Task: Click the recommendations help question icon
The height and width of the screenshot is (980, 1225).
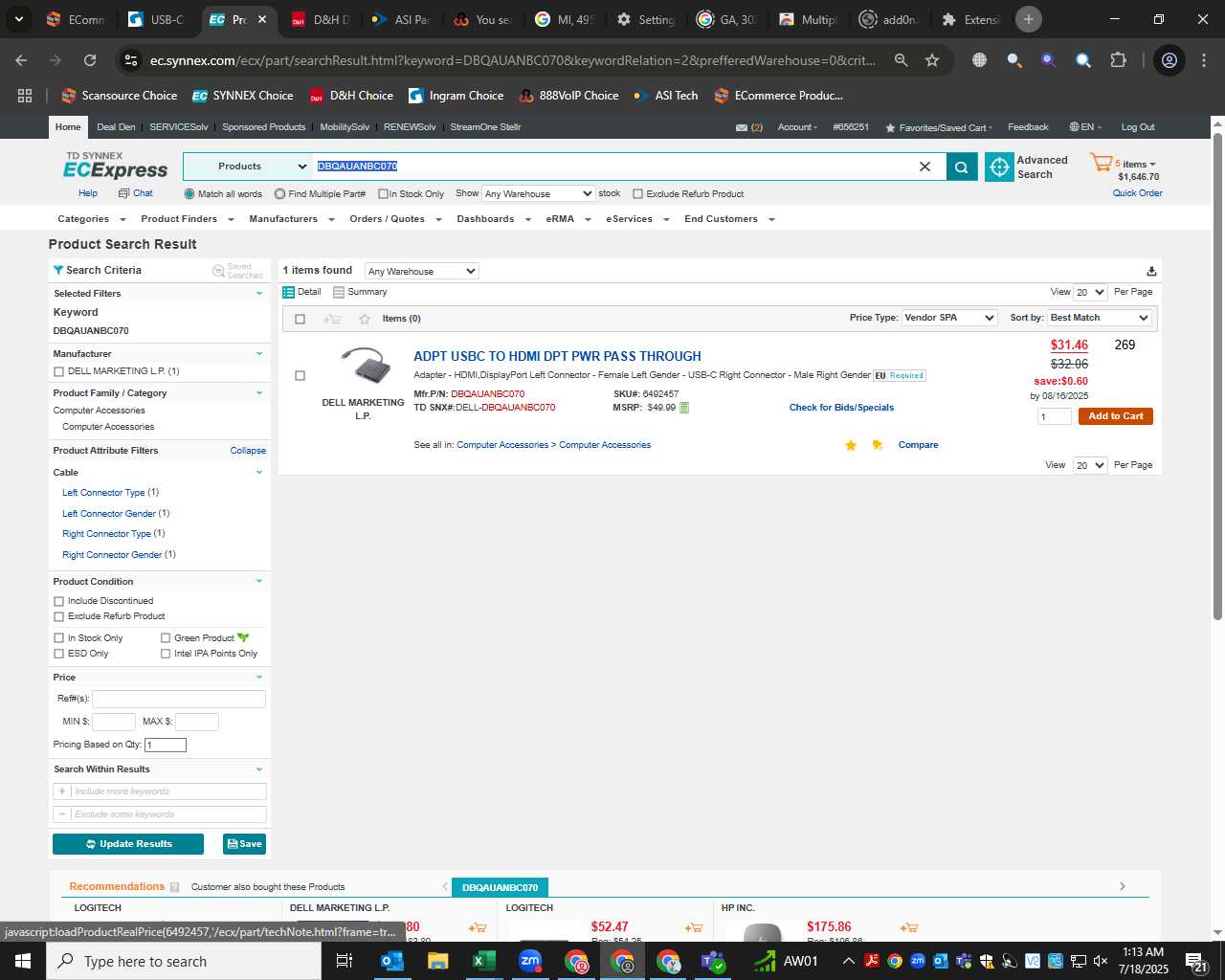Action: coord(174,887)
